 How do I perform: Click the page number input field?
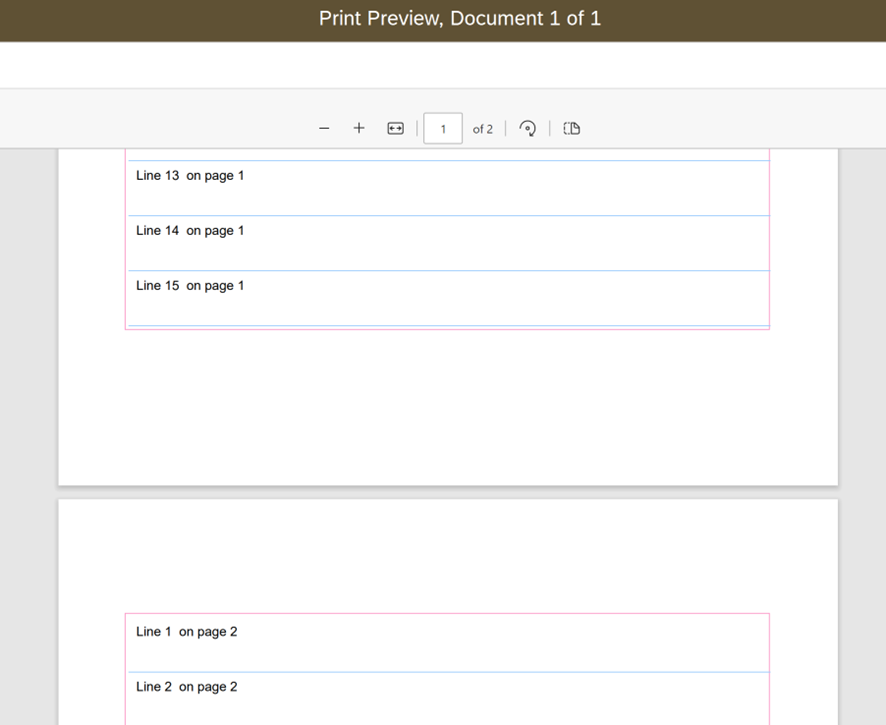click(x=442, y=128)
